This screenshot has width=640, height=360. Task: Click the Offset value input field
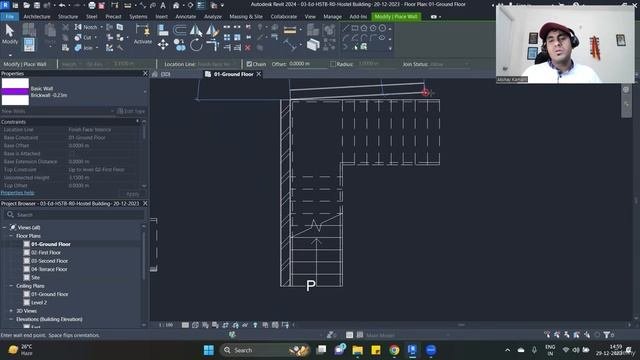pyautogui.click(x=307, y=64)
